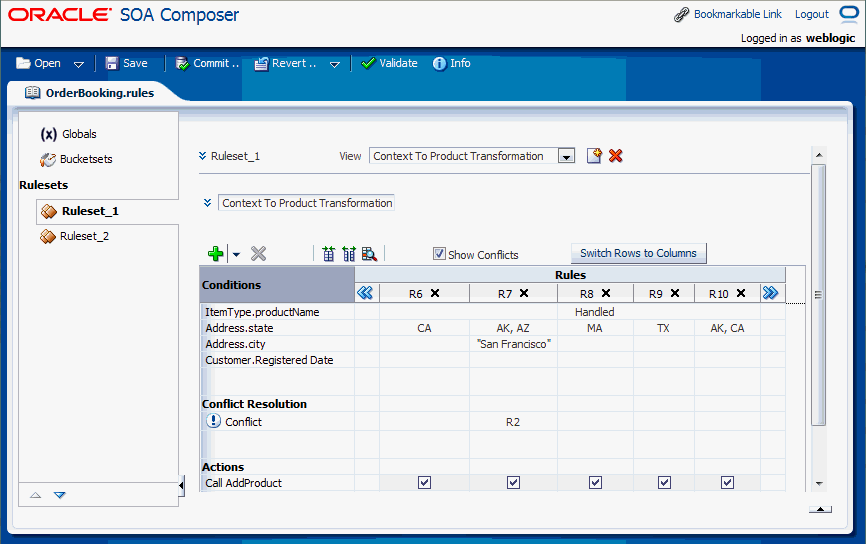Open the dropdown arrow next to Open
The height and width of the screenshot is (544, 866).
click(78, 64)
